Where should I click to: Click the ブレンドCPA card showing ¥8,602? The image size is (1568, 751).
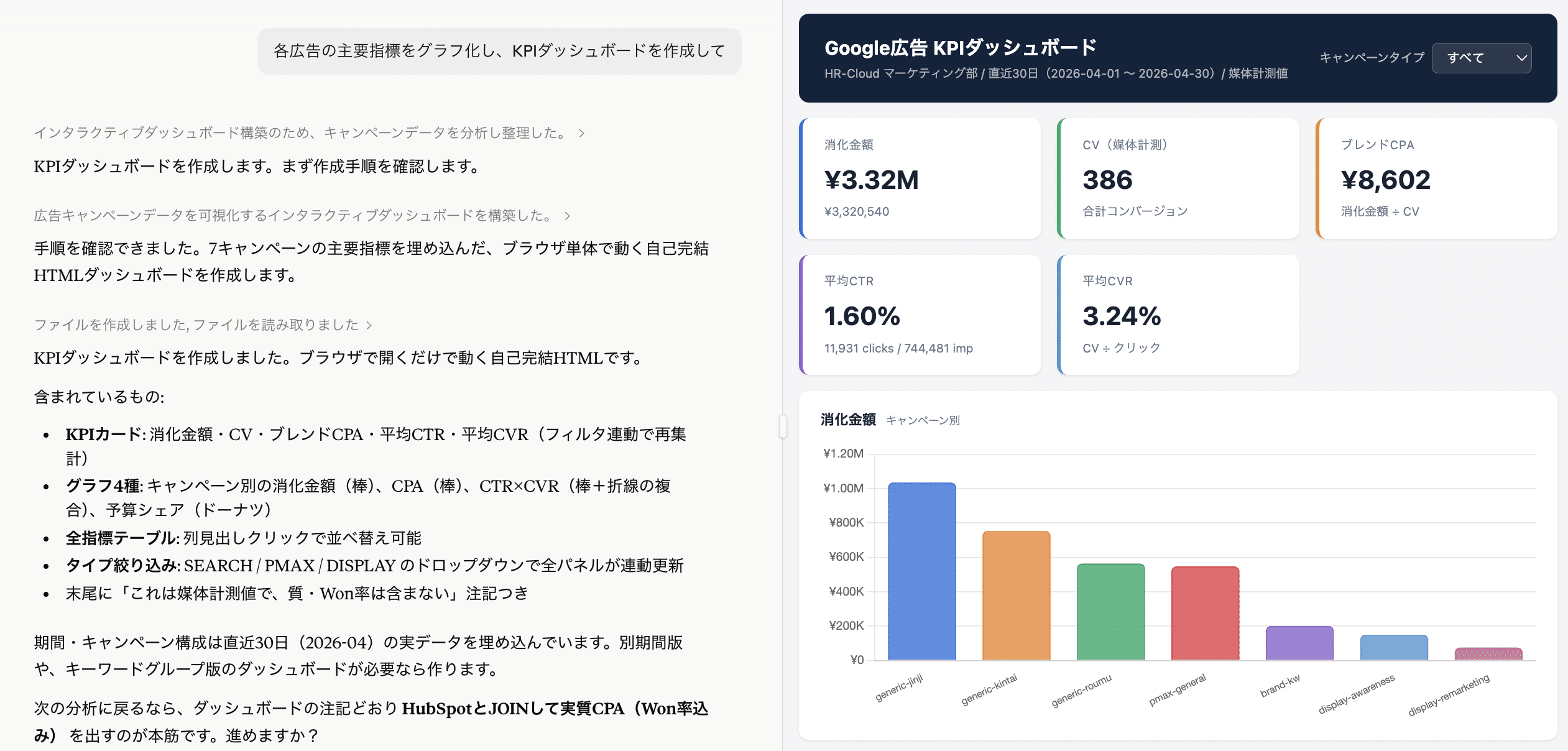tap(1436, 178)
